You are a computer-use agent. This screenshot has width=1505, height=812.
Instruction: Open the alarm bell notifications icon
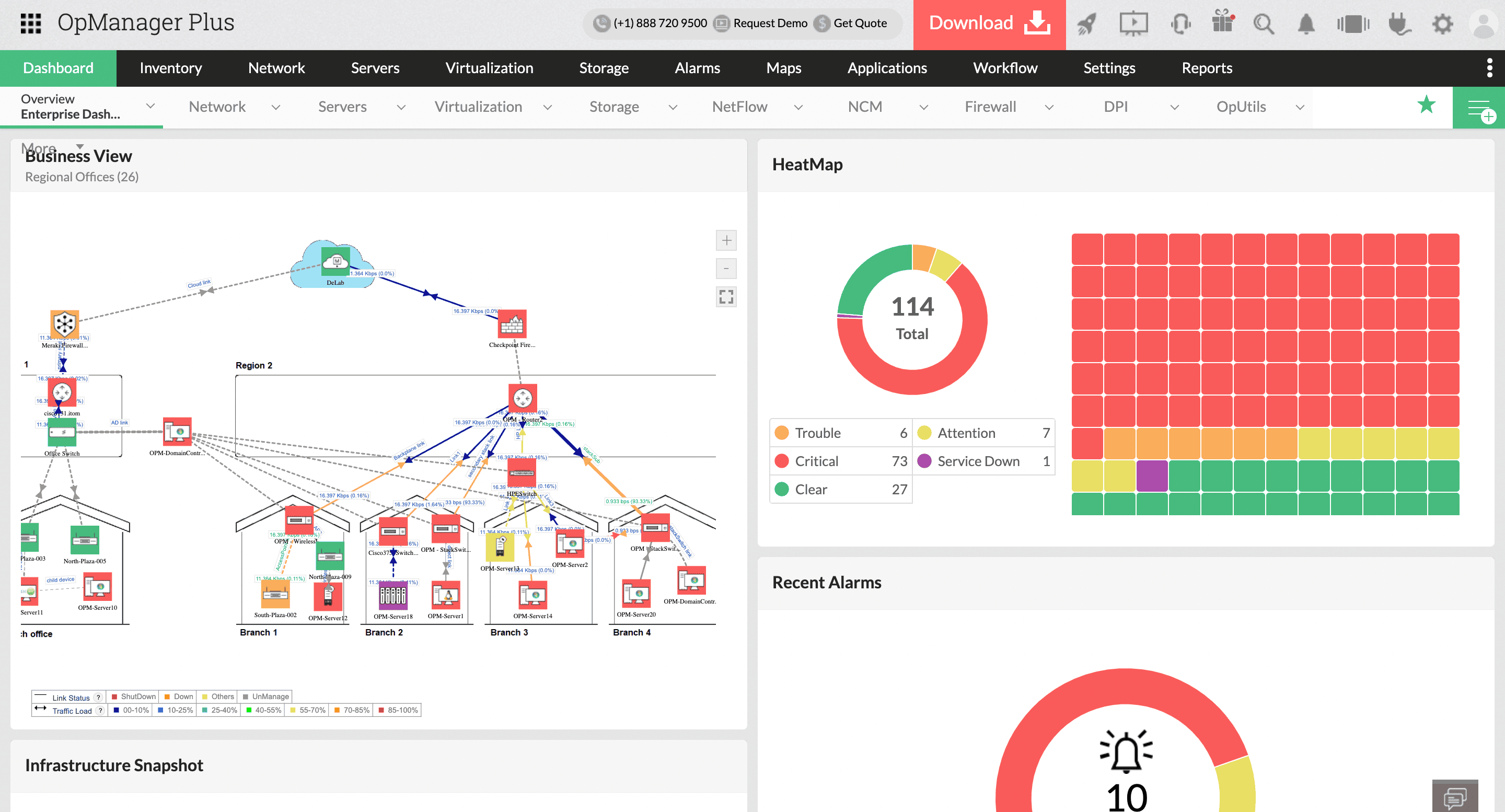(1306, 24)
